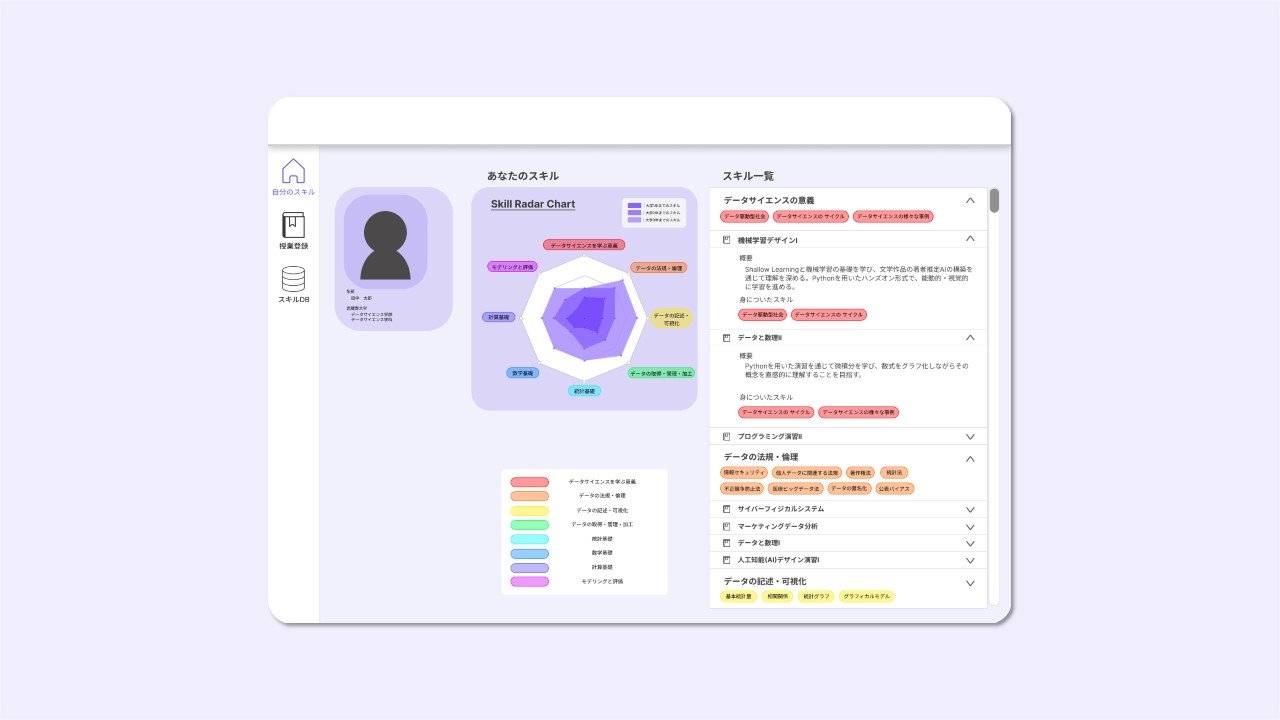The image size is (1280, 720).
Task: Click the book icon beside サイバーフィジカルシステム
Action: click(x=727, y=509)
